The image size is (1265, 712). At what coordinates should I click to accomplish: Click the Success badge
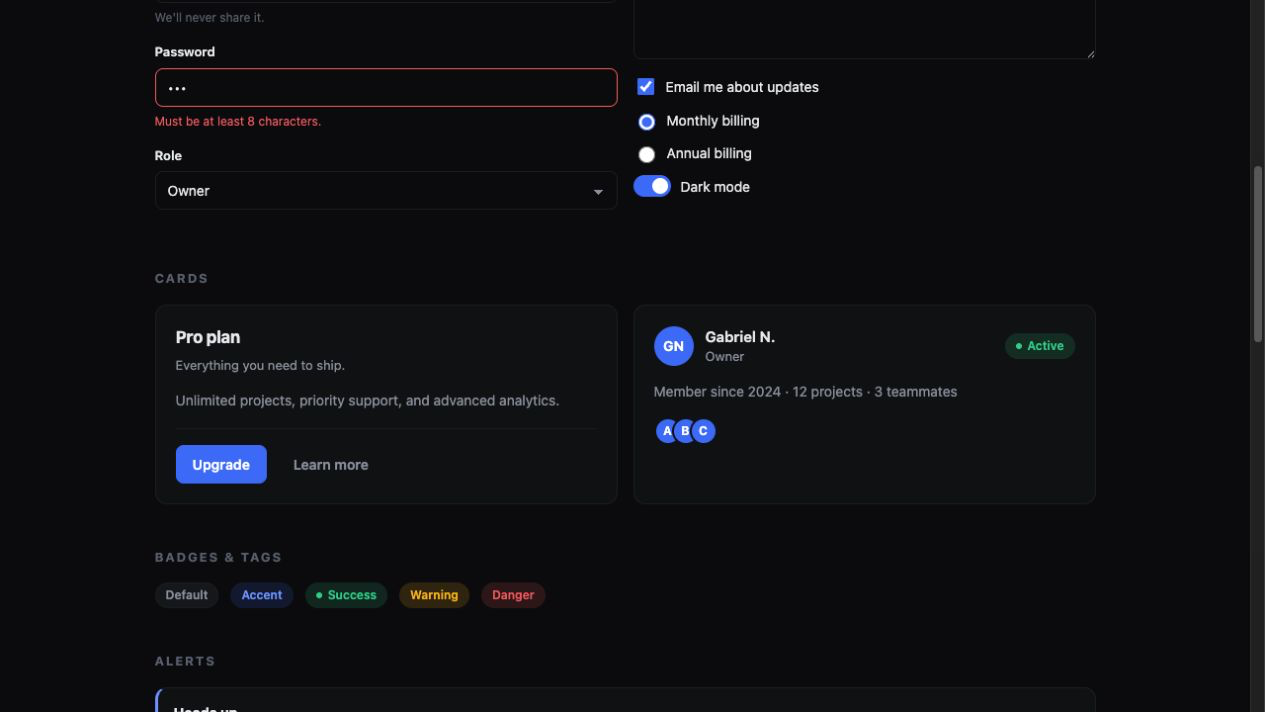346,595
